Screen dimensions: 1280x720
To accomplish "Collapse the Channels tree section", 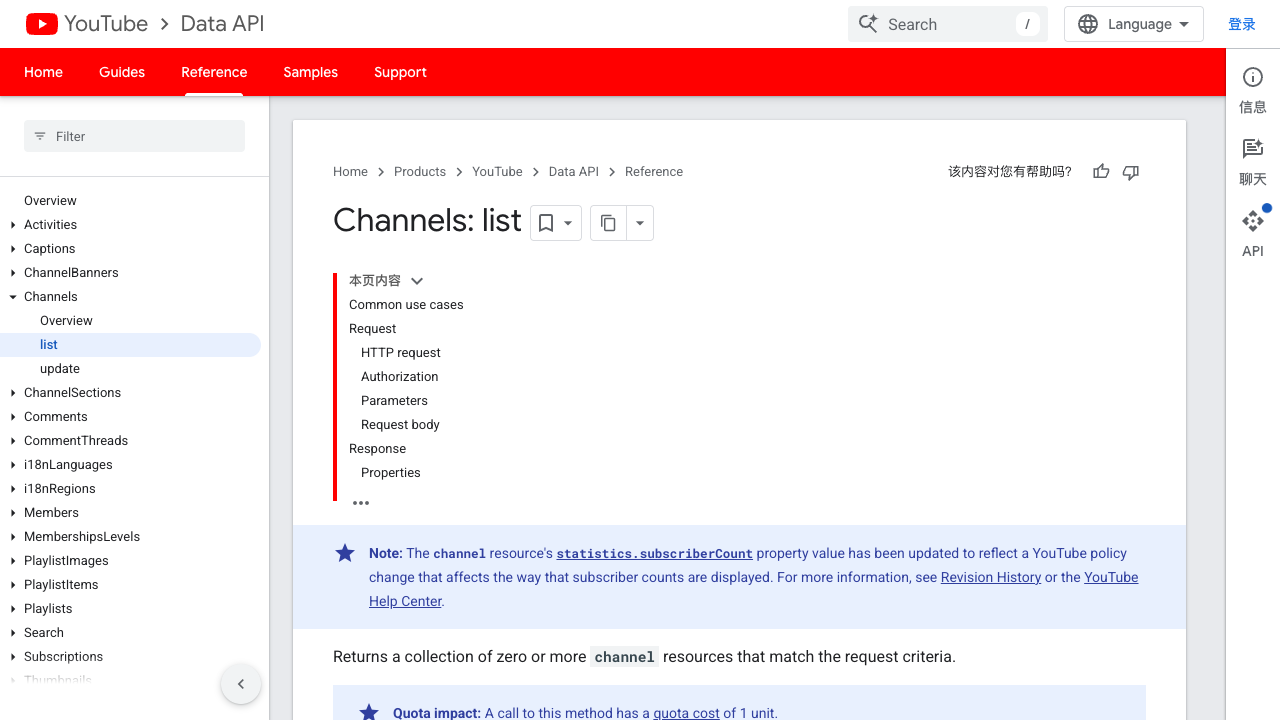I will pos(13,297).
